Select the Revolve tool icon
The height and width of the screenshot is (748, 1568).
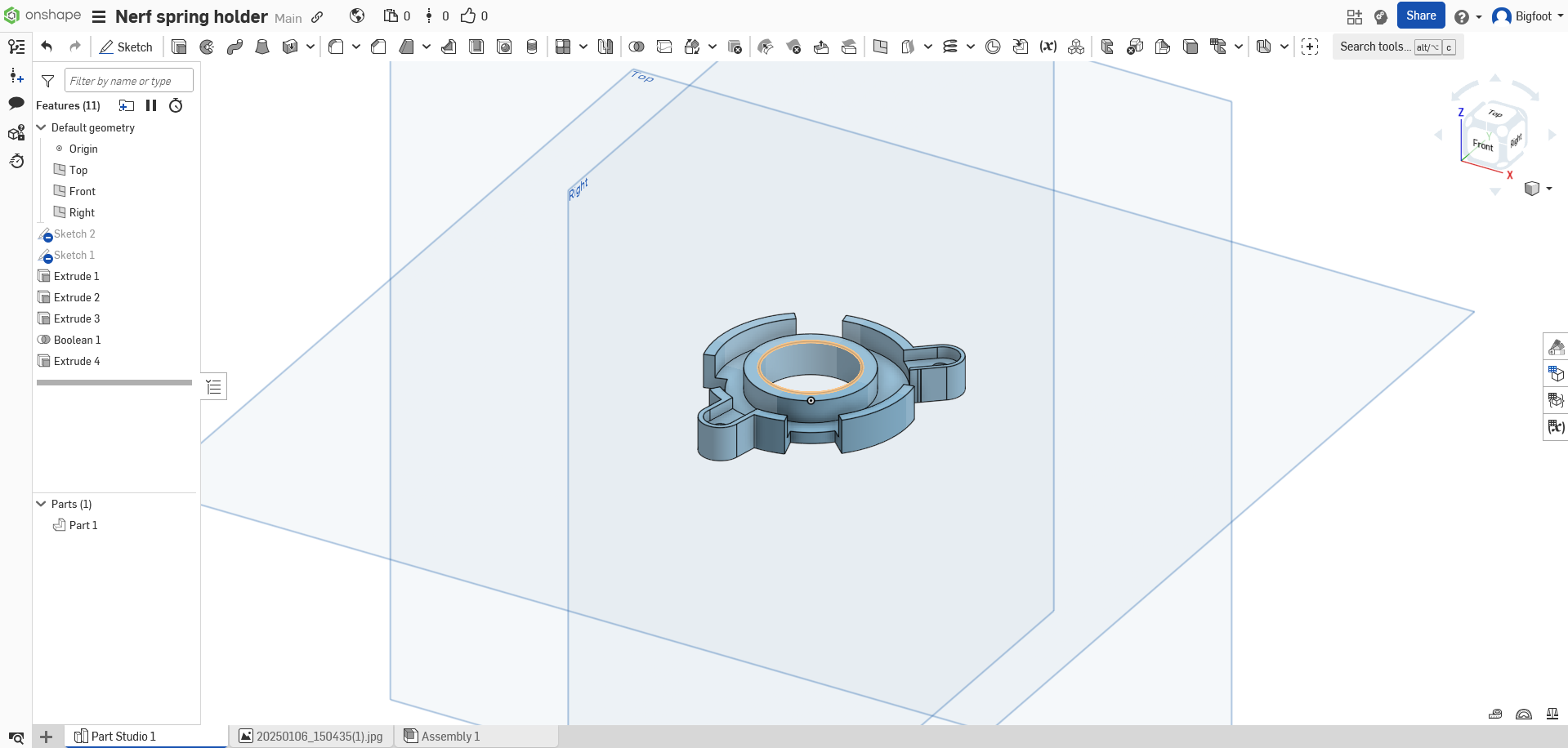tap(207, 47)
